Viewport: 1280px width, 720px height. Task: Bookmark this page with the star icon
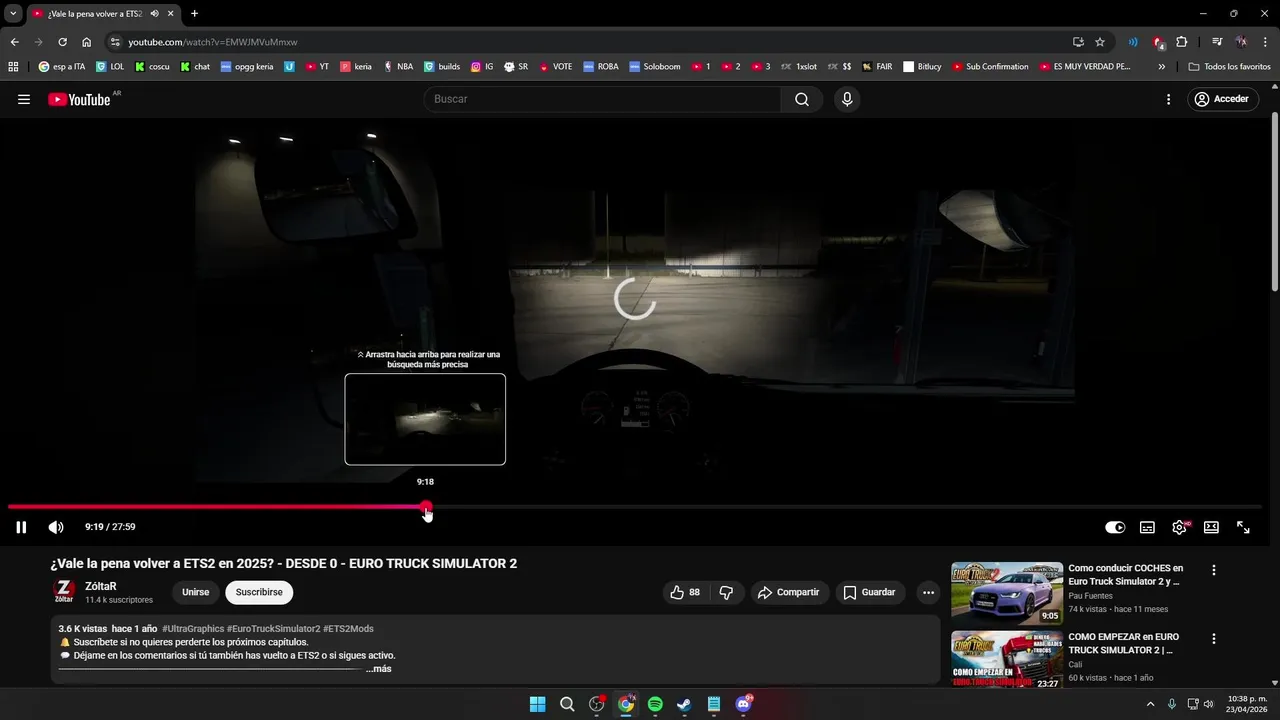click(1100, 42)
